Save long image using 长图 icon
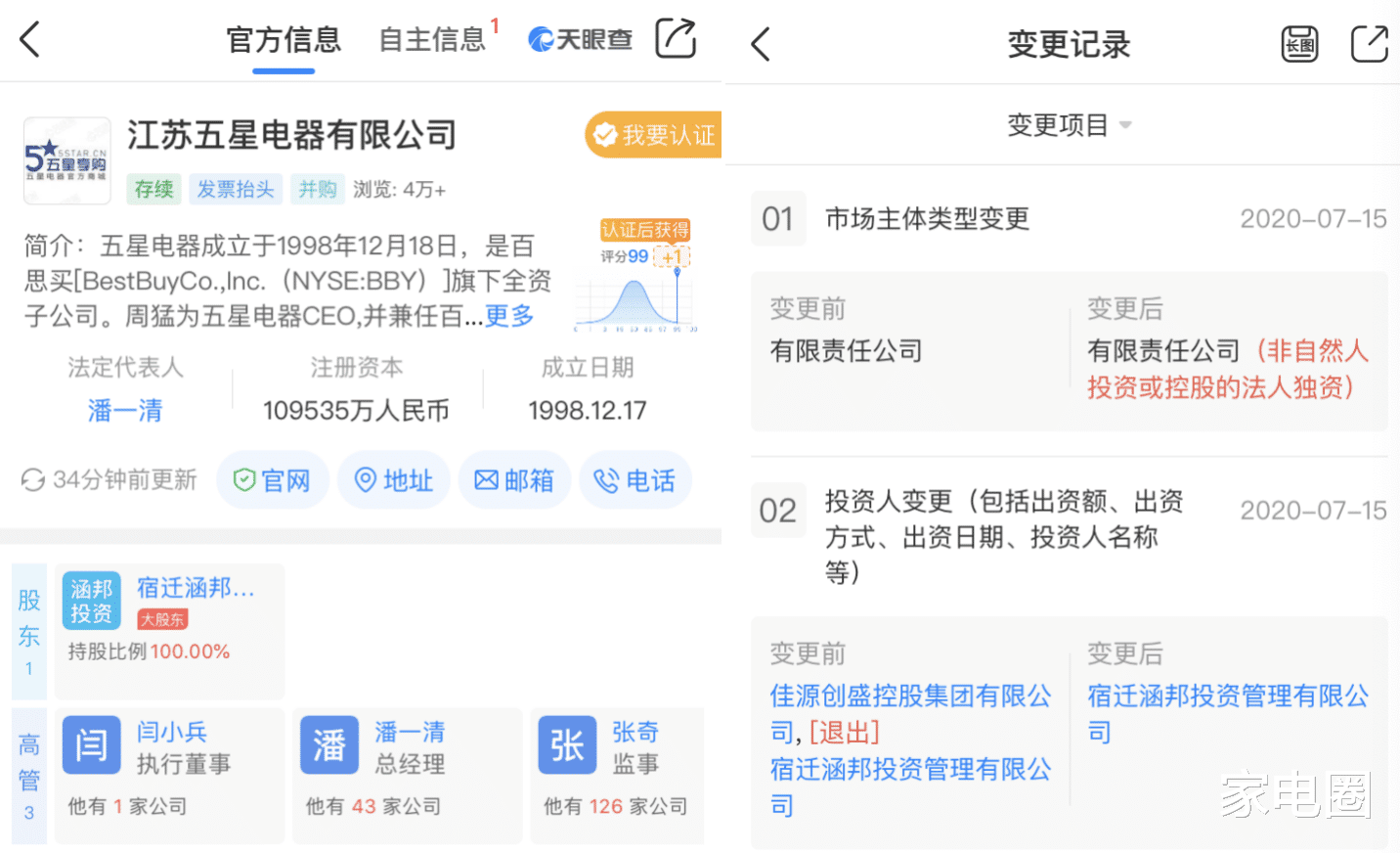Image resolution: width=1400 pixels, height=853 pixels. click(1298, 43)
